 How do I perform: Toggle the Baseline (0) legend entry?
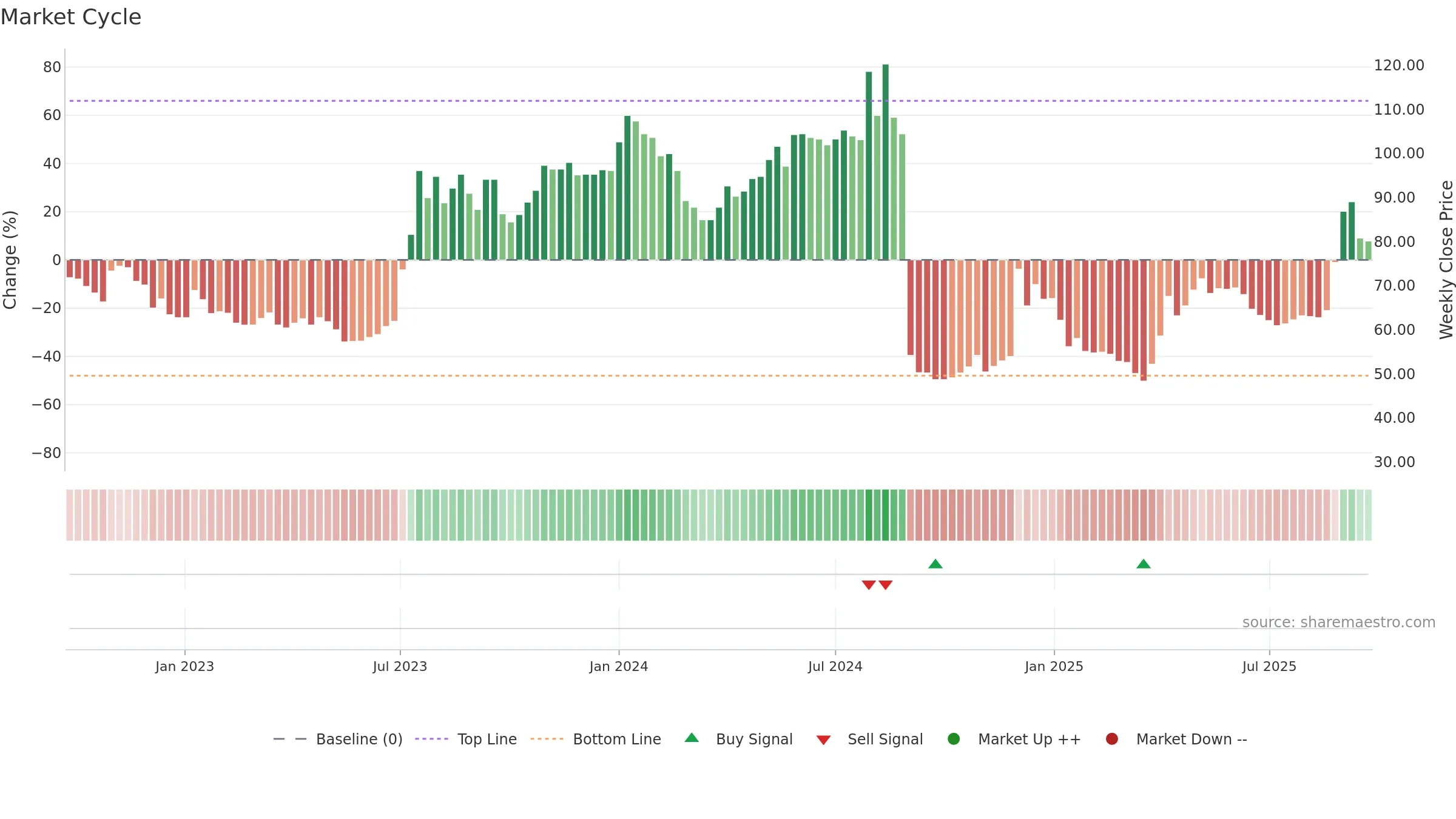pyautogui.click(x=338, y=739)
